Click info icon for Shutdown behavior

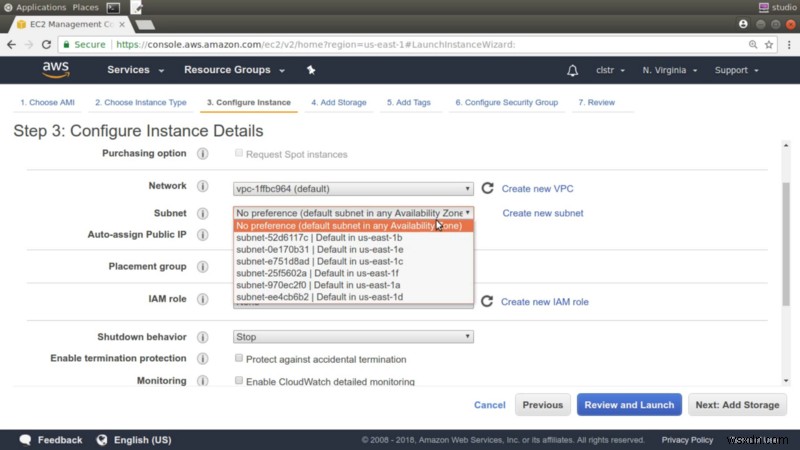tap(202, 338)
